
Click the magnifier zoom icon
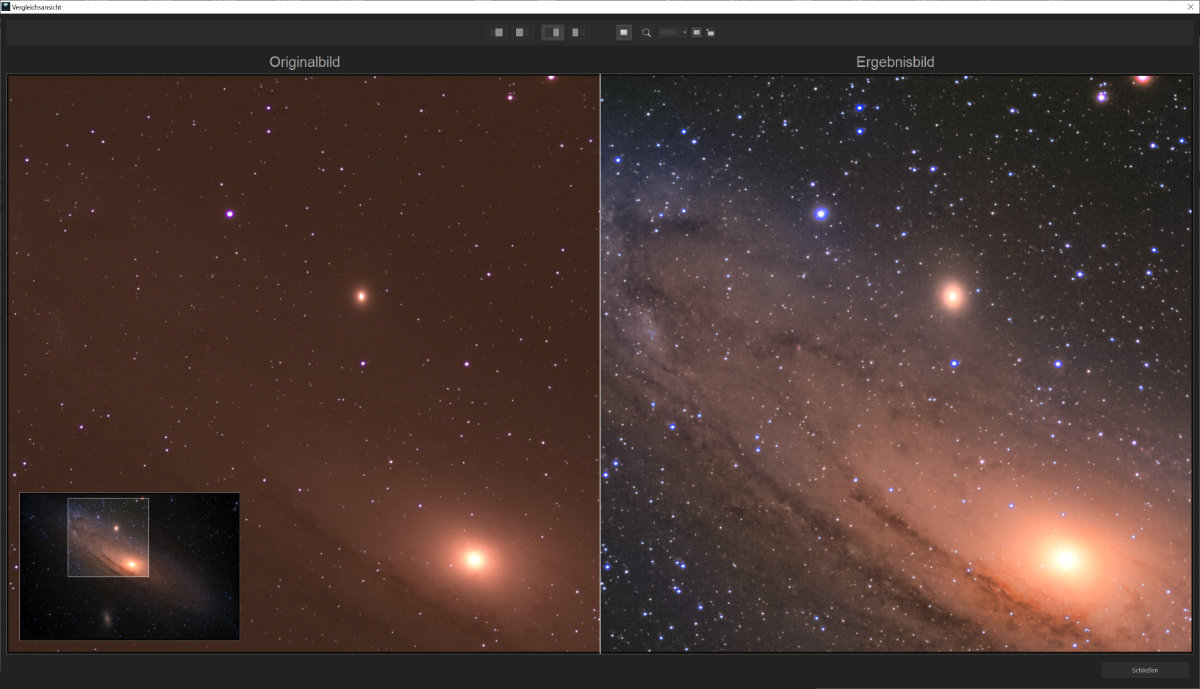point(646,33)
